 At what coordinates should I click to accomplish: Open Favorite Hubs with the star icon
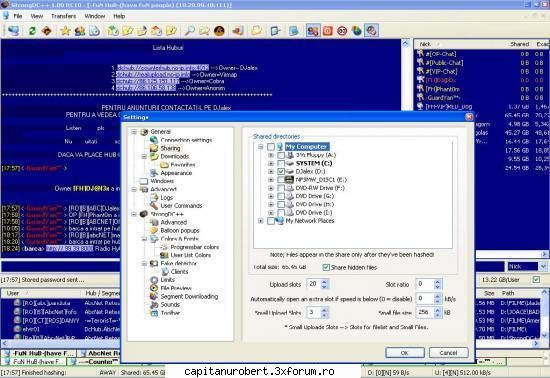(x=65, y=31)
